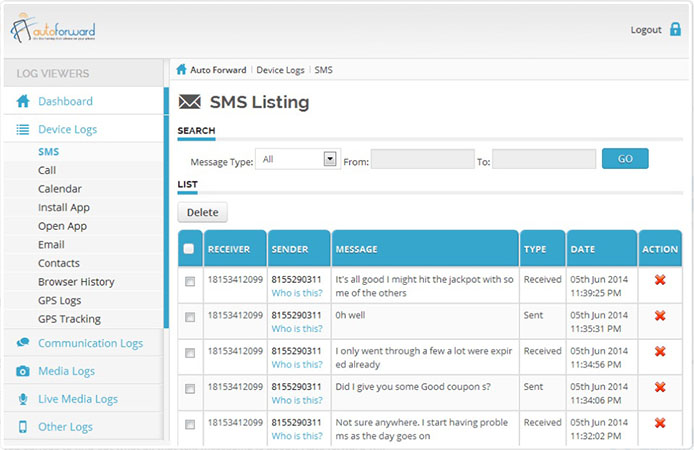The height and width of the screenshot is (450, 694).
Task: Open Call logs in the sidebar
Action: [x=47, y=170]
